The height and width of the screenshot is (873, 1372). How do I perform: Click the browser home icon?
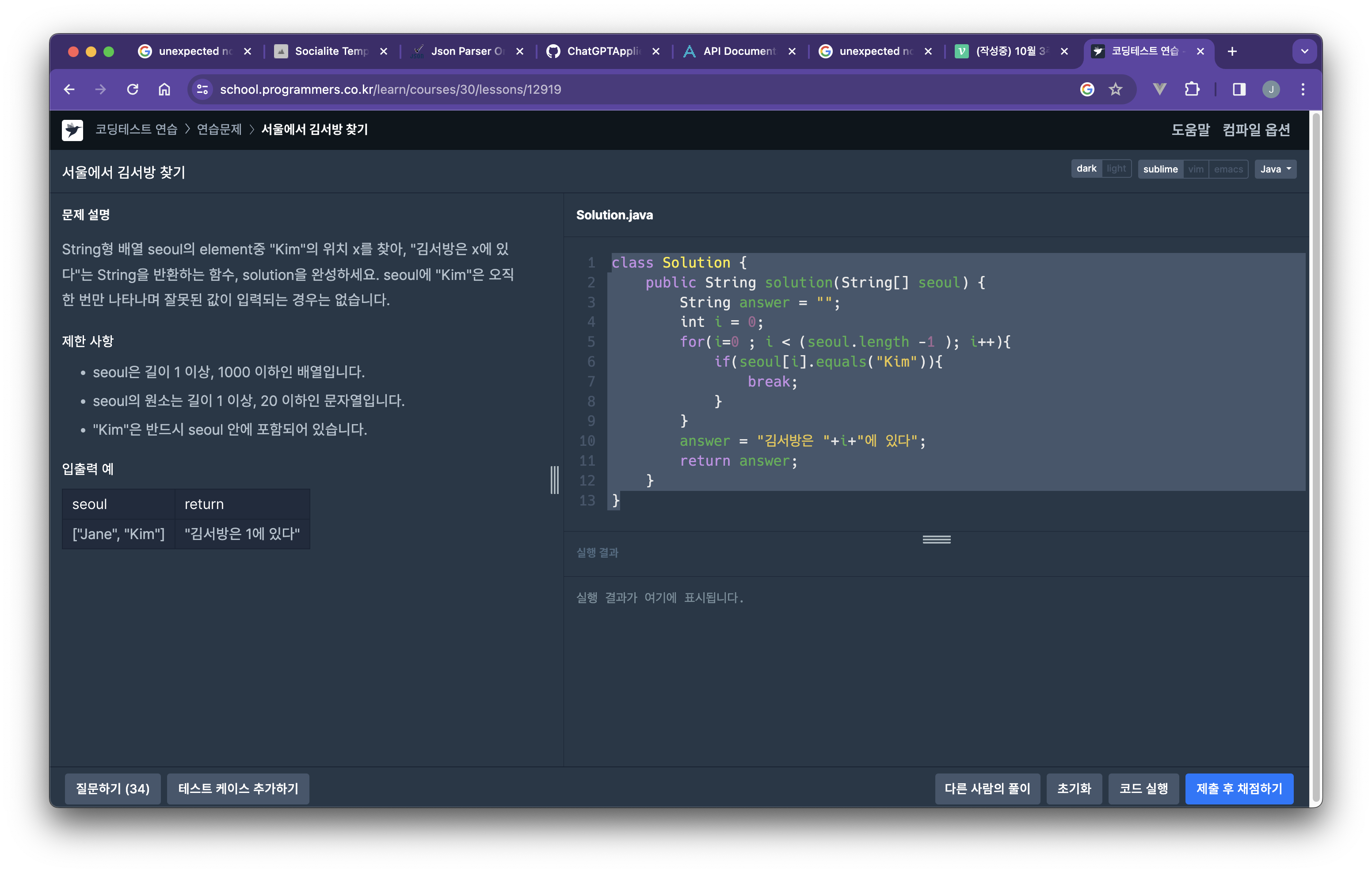(164, 89)
